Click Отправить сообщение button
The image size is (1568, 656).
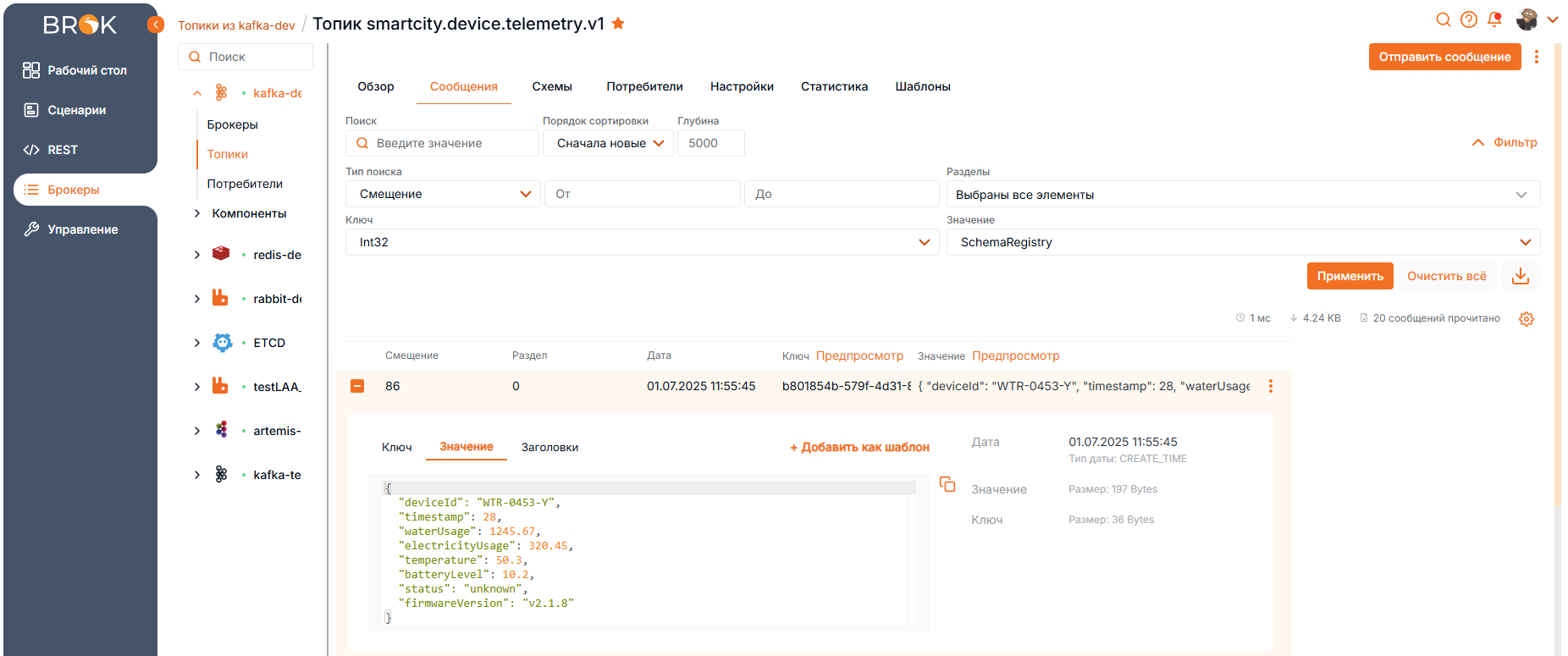coord(1444,57)
